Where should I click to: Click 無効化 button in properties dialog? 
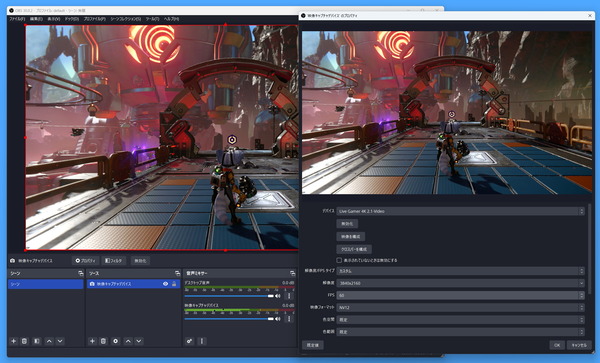pyautogui.click(x=347, y=224)
